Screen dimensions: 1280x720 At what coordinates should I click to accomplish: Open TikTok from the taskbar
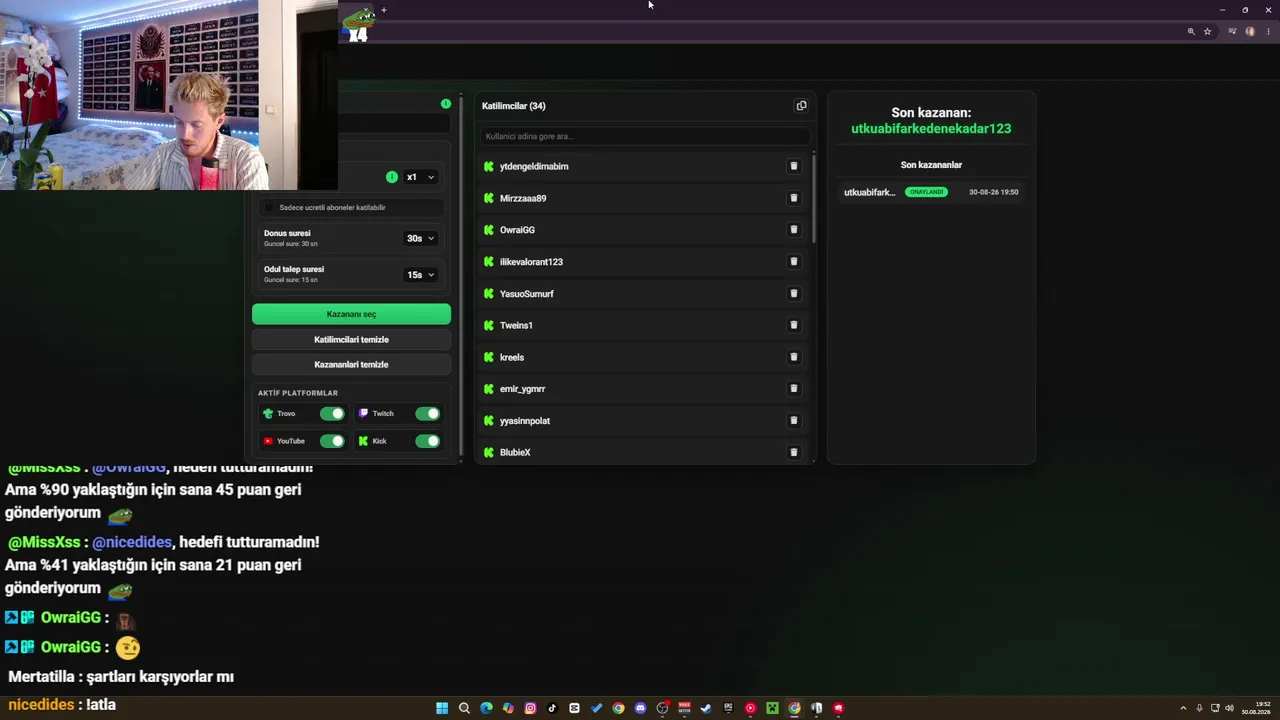pyautogui.click(x=552, y=708)
